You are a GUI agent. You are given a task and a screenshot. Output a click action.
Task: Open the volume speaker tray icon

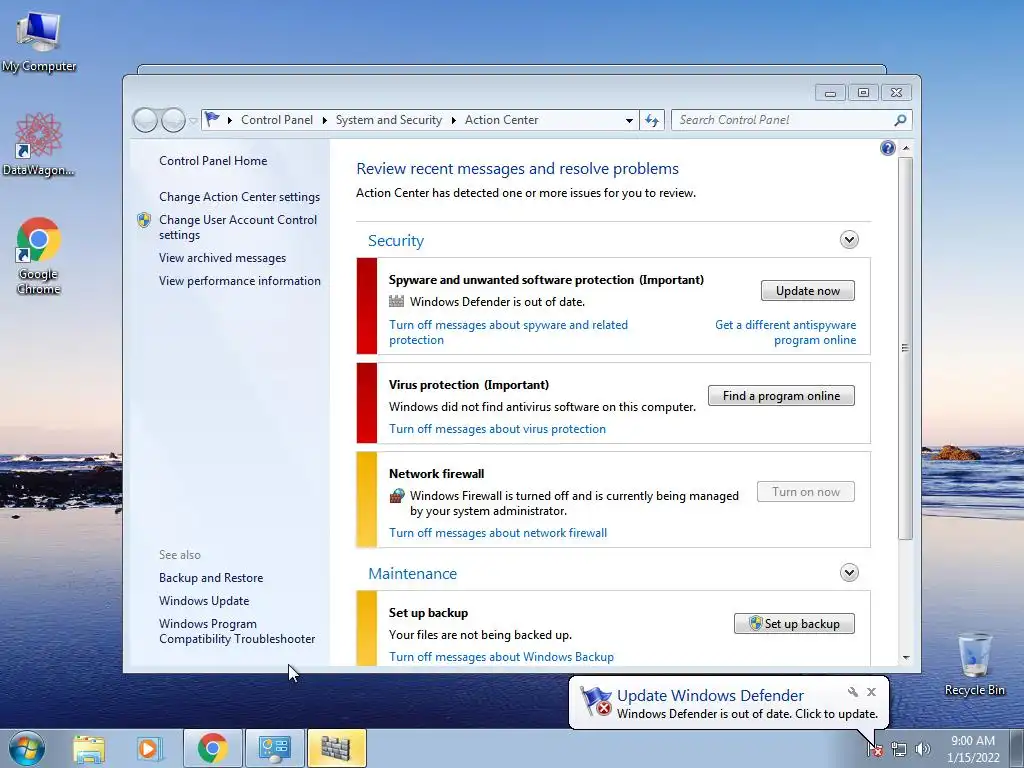pyautogui.click(x=923, y=749)
